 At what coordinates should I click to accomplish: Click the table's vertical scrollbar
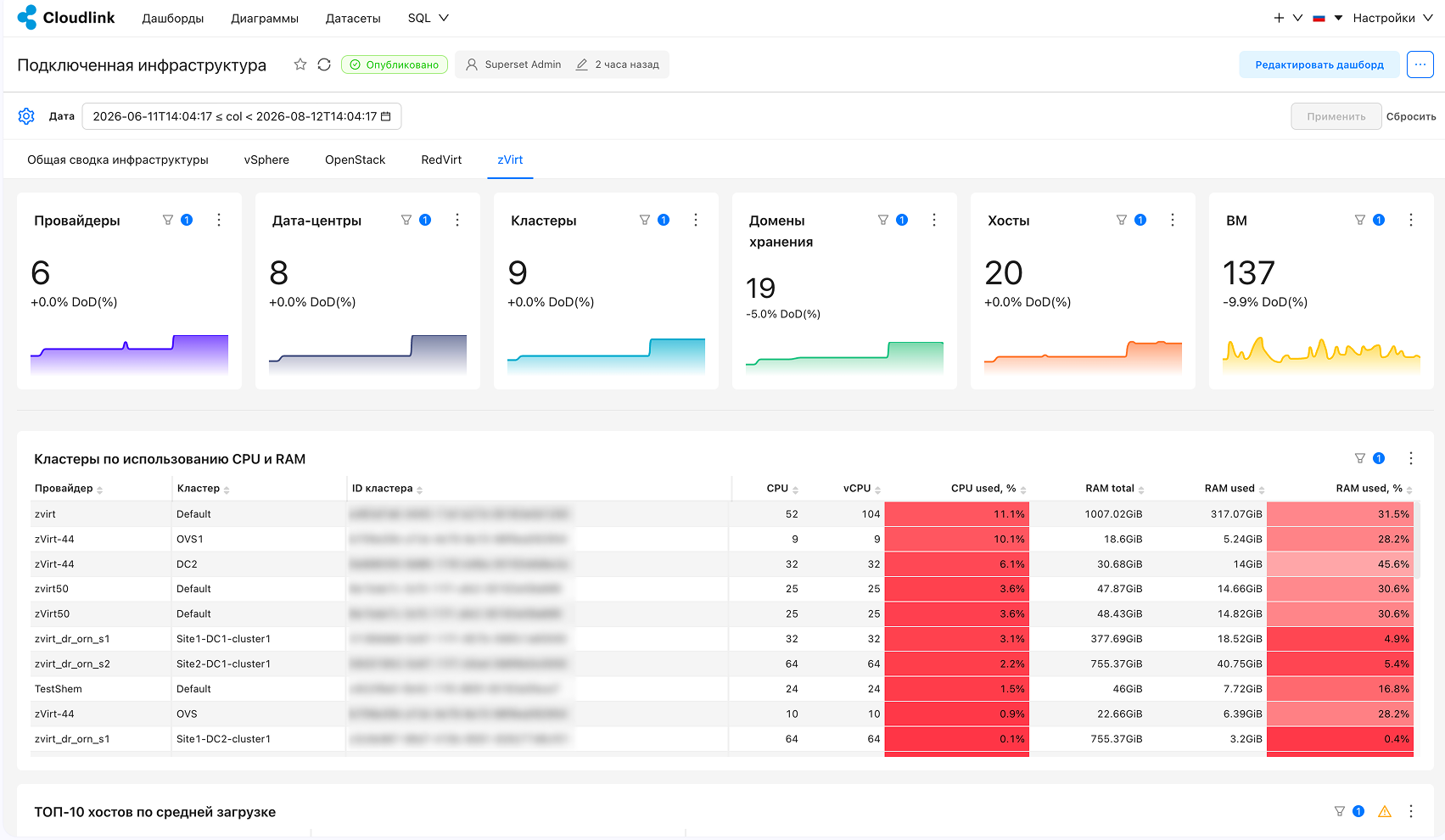tap(1417, 540)
